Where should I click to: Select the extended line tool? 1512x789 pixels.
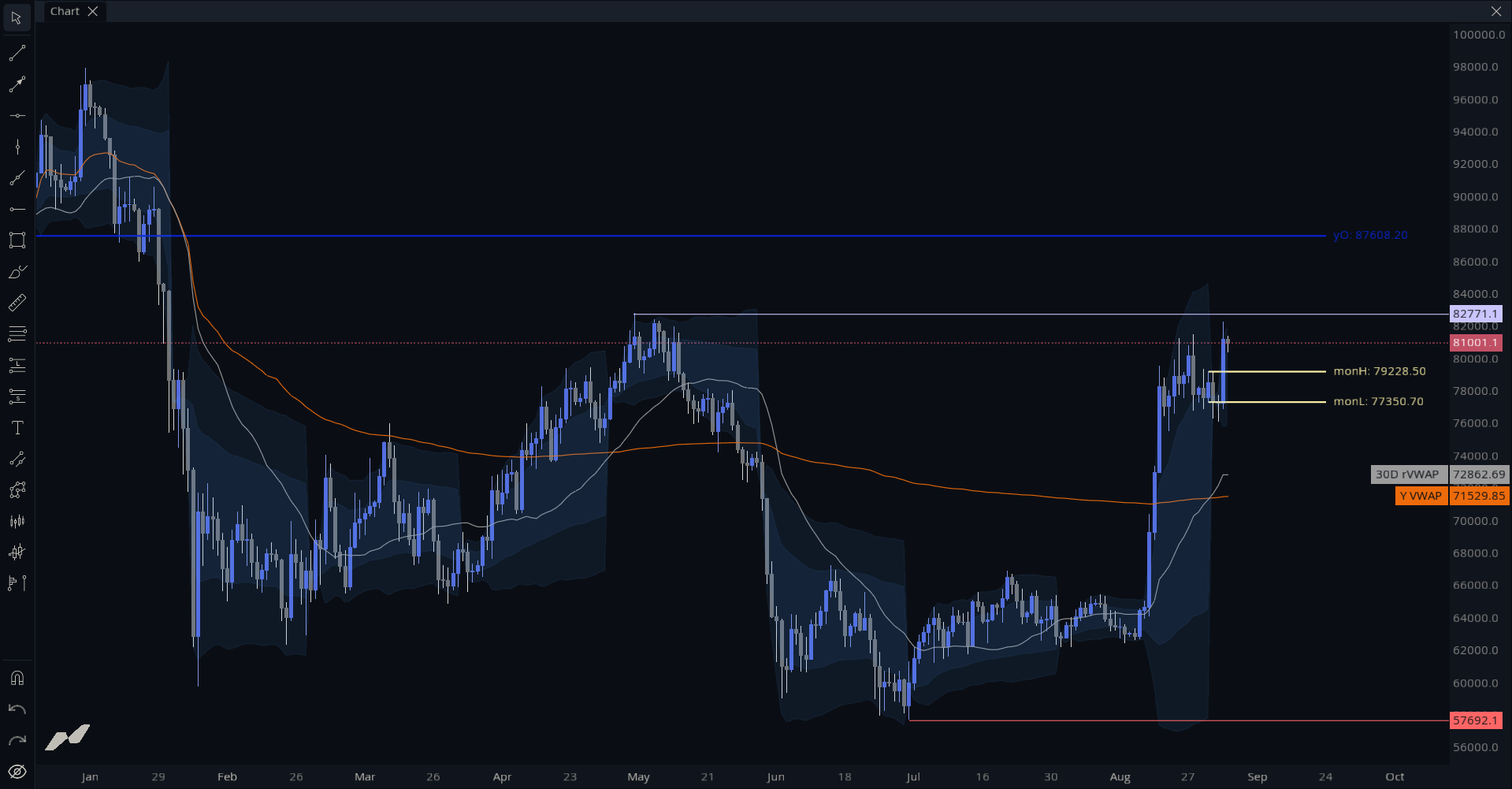point(17,178)
